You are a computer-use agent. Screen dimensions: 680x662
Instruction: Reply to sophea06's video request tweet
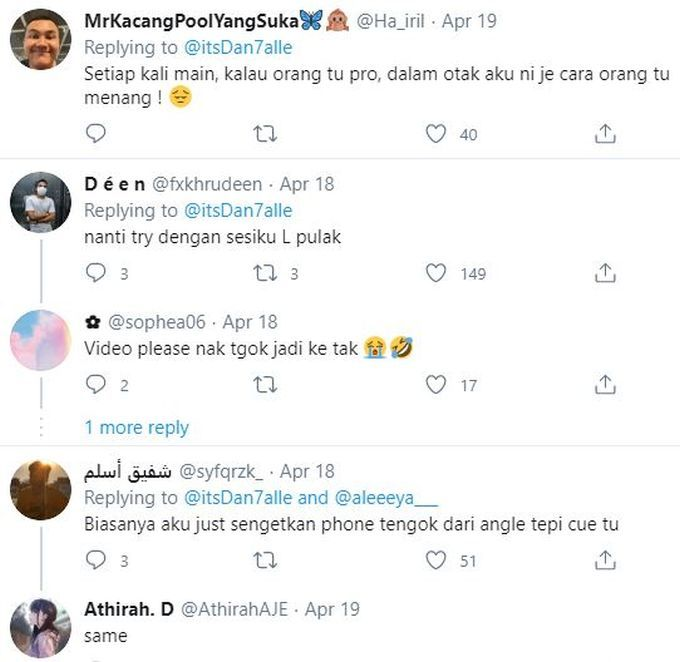[95, 385]
